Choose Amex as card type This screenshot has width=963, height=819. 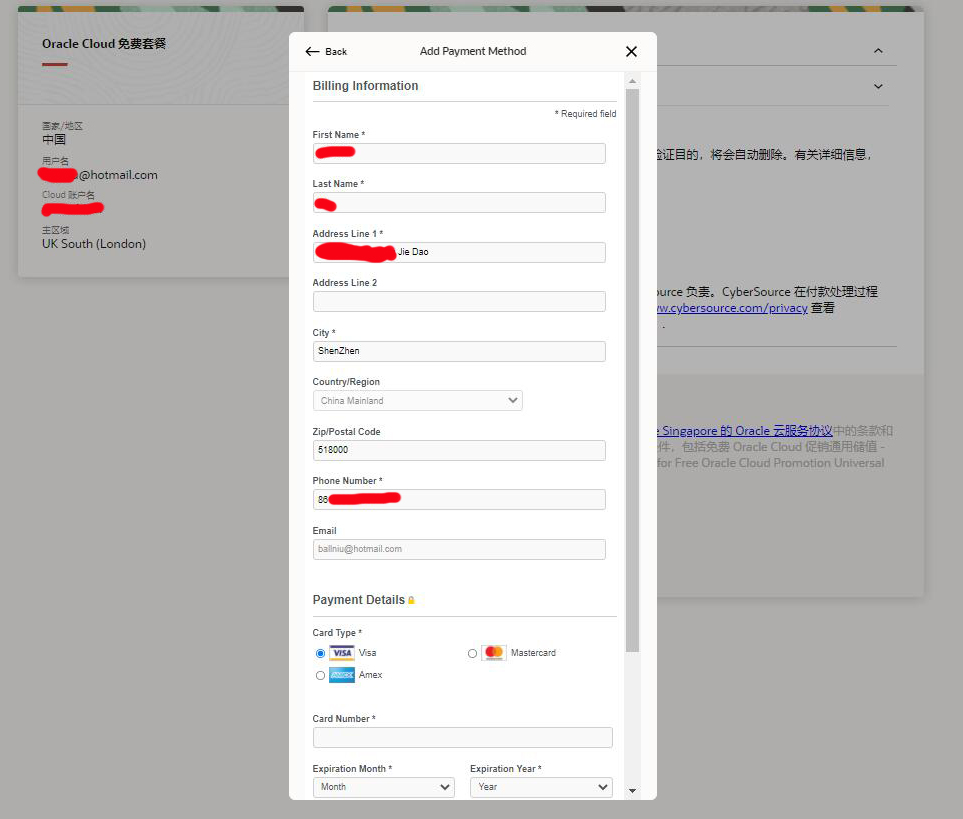(320, 675)
